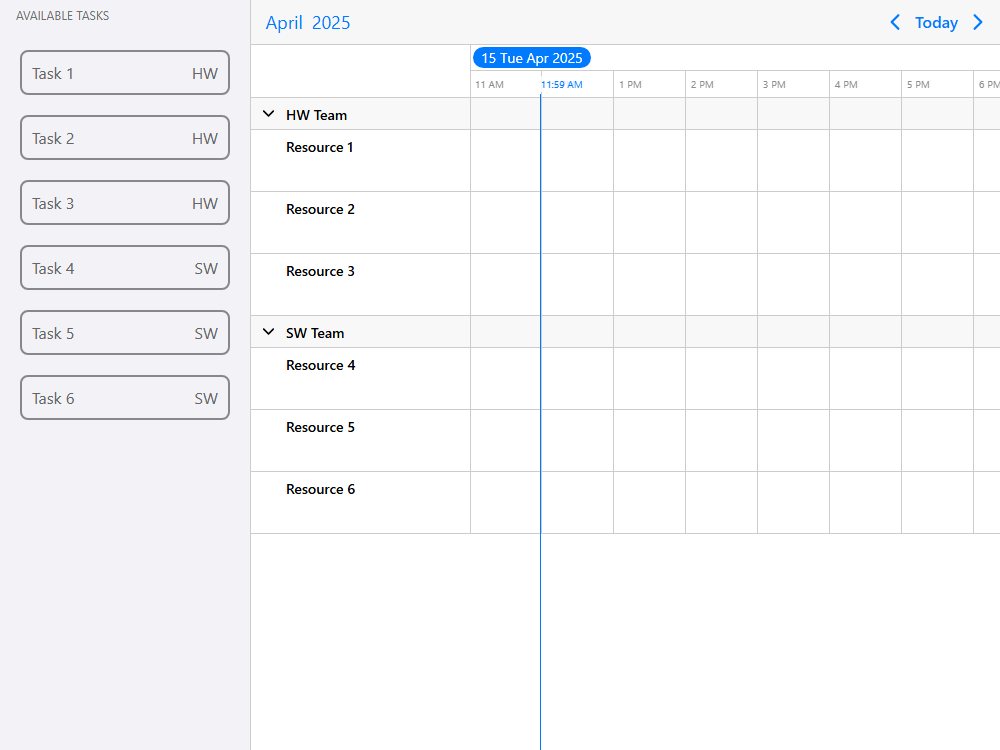Screen dimensions: 1000x750
Task: Click the 1 PM time header
Action: (x=630, y=84)
